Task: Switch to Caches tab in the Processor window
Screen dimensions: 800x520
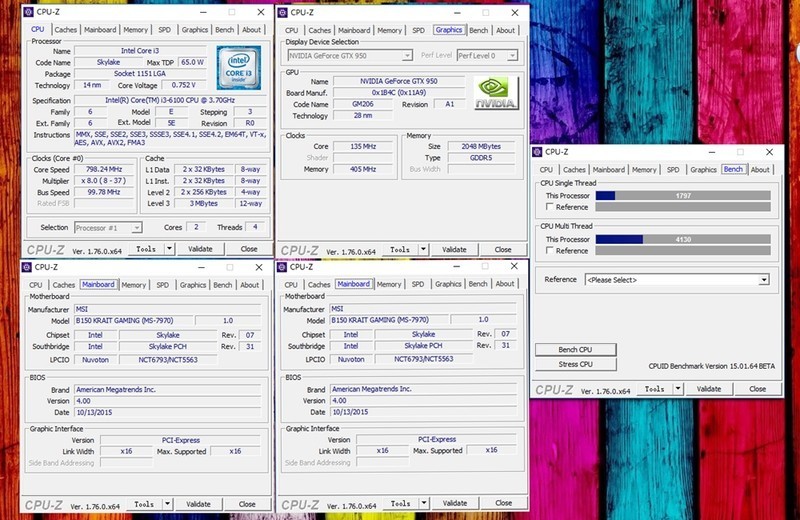Action: tap(64, 30)
